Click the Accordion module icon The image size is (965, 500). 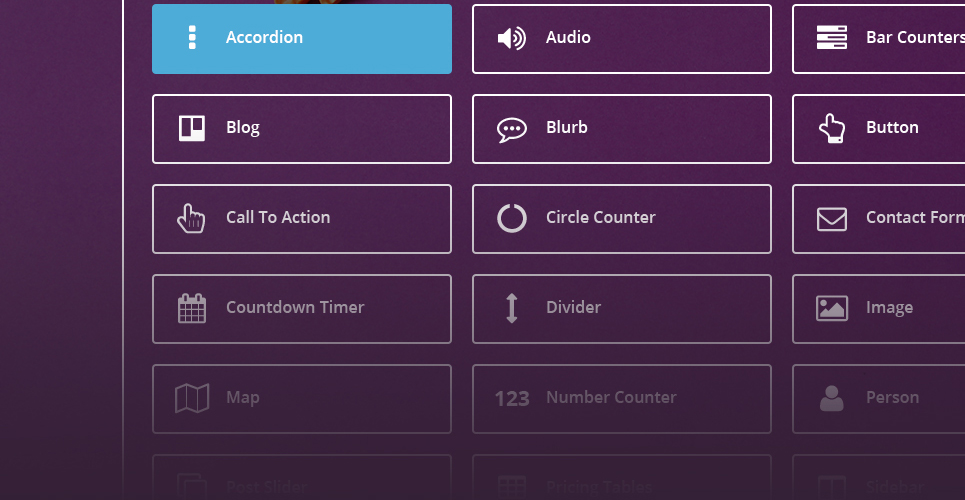click(192, 38)
